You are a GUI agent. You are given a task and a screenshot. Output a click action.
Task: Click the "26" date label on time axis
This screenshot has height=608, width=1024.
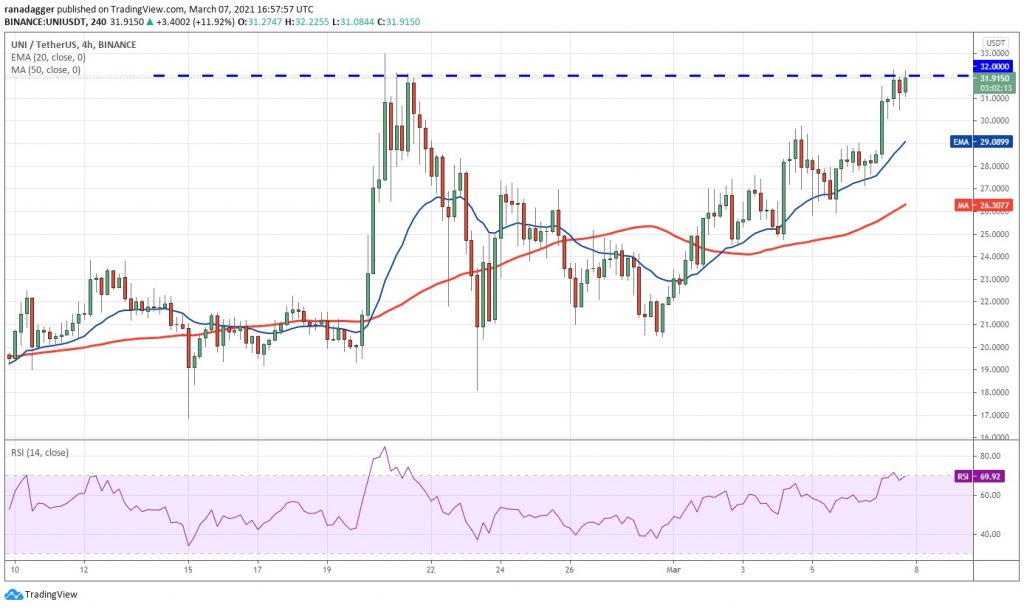[x=569, y=569]
